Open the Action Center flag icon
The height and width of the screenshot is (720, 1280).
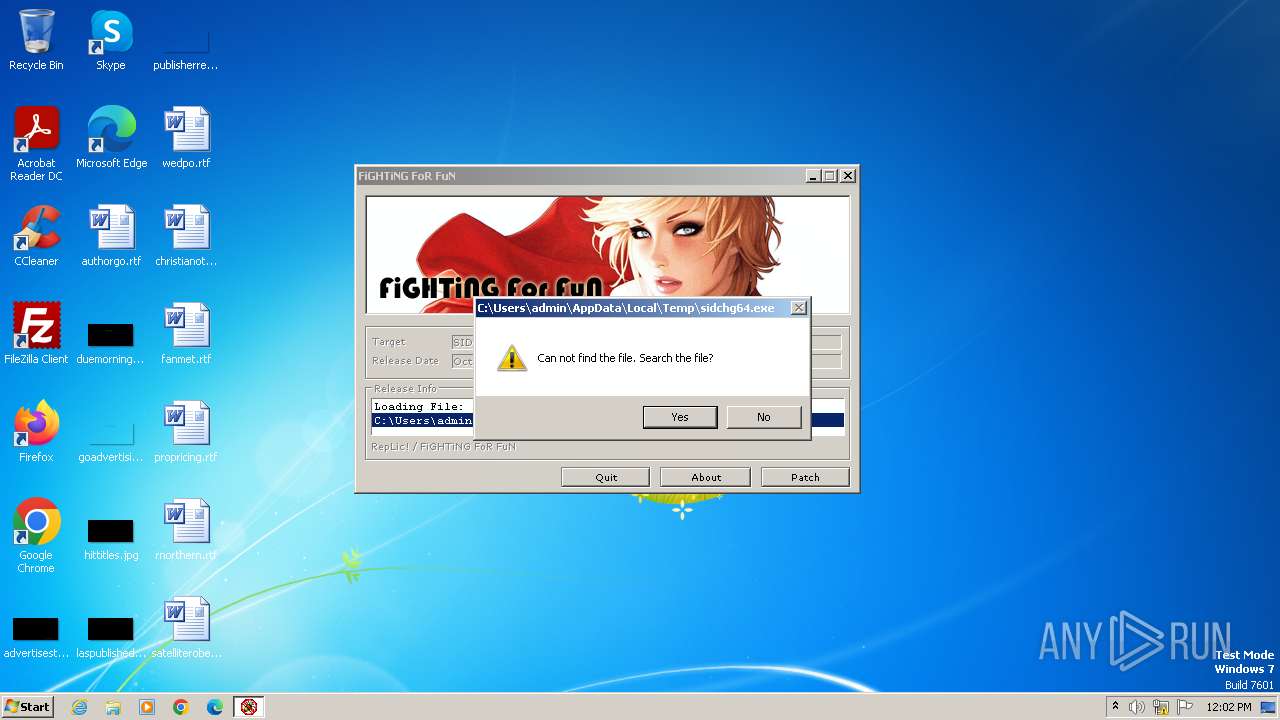(1185, 707)
